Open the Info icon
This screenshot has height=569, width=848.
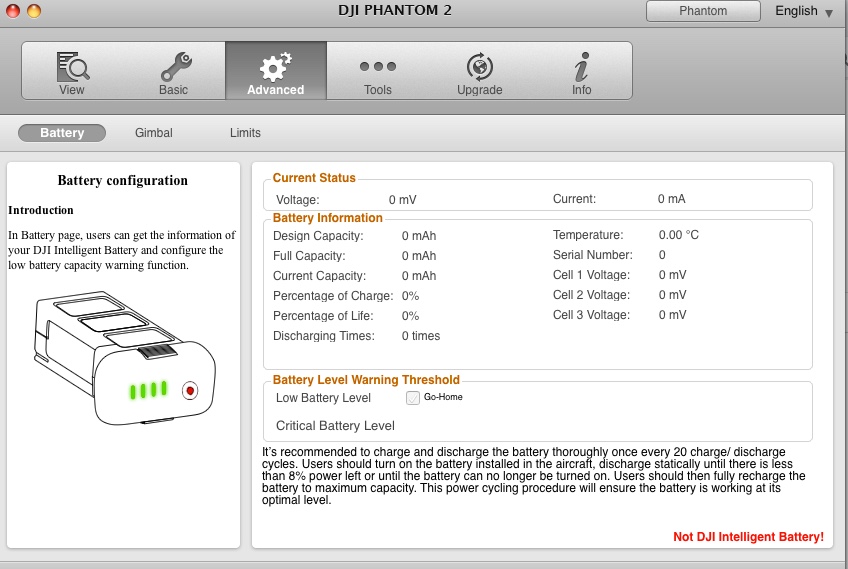click(581, 67)
